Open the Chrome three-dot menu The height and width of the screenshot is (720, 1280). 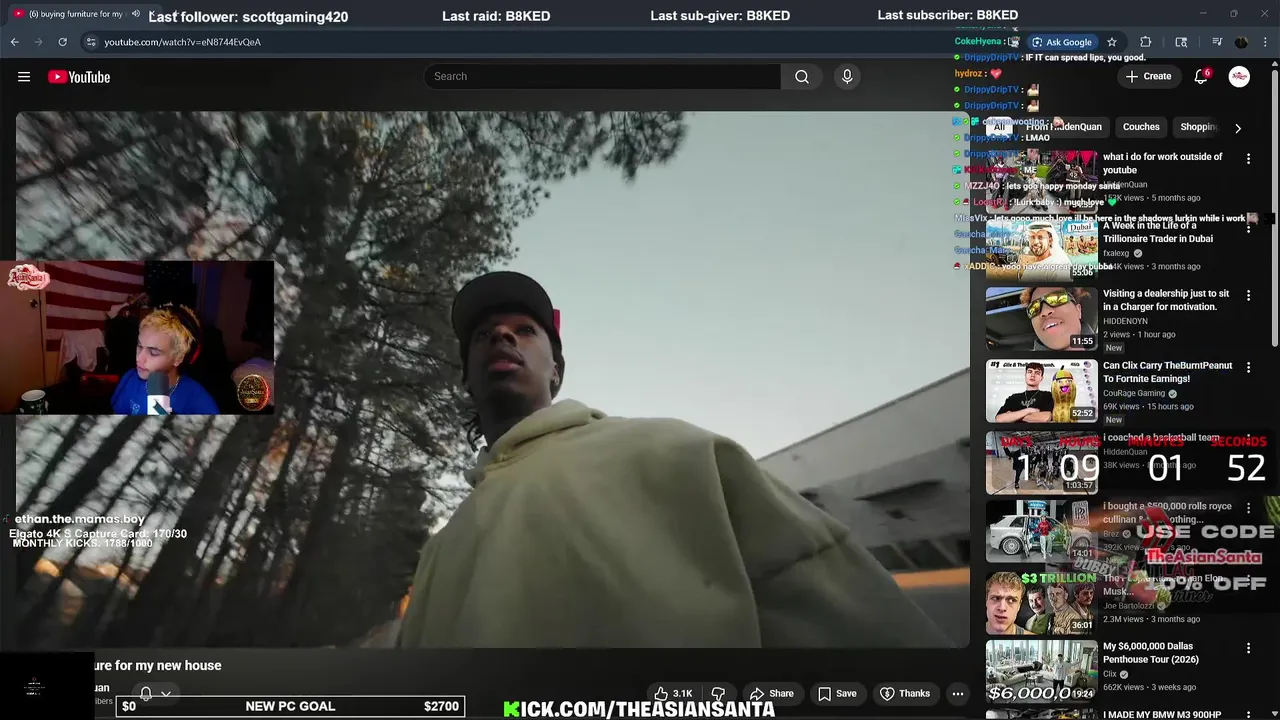point(1265,42)
